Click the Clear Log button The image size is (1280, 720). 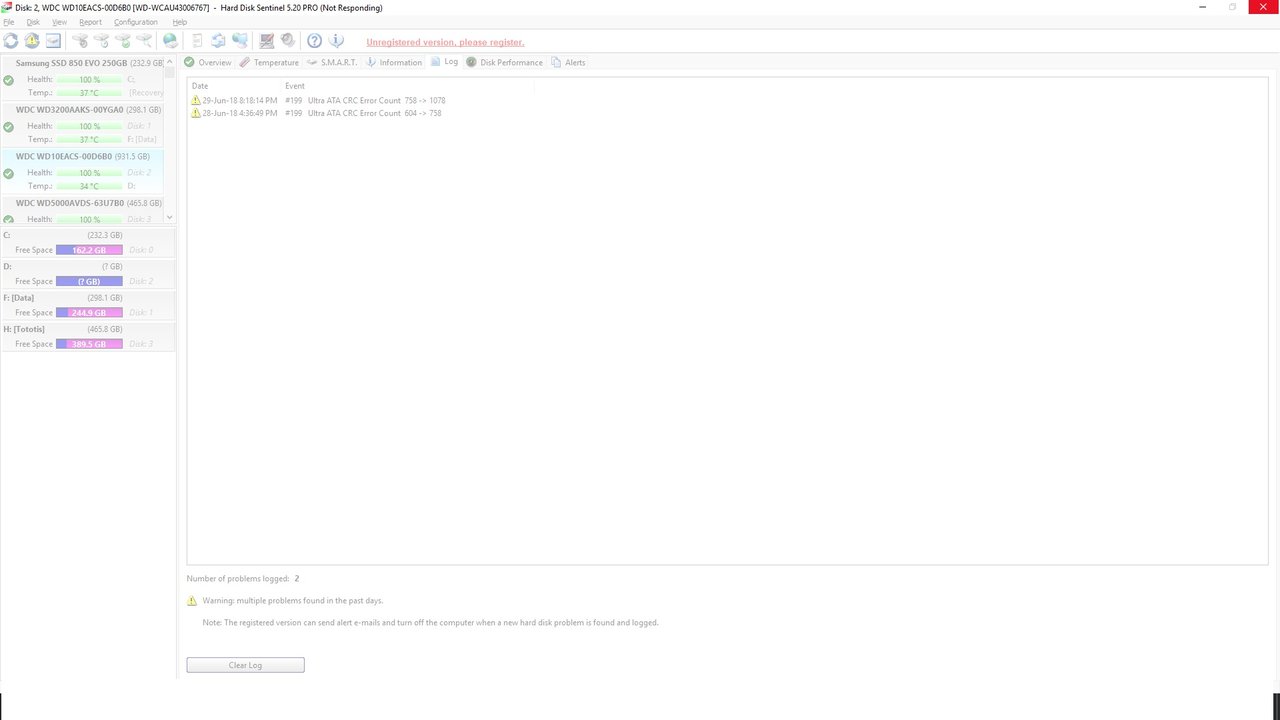pyautogui.click(x=245, y=665)
